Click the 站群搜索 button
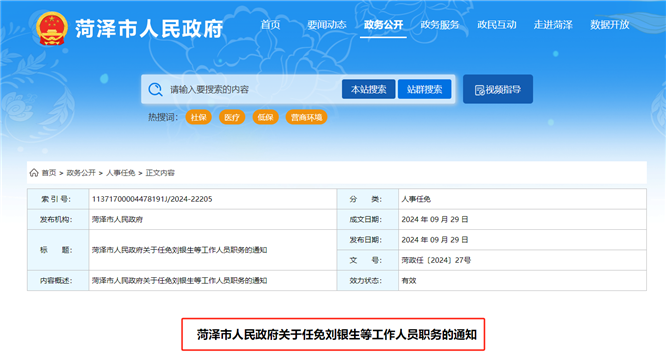 [424, 89]
